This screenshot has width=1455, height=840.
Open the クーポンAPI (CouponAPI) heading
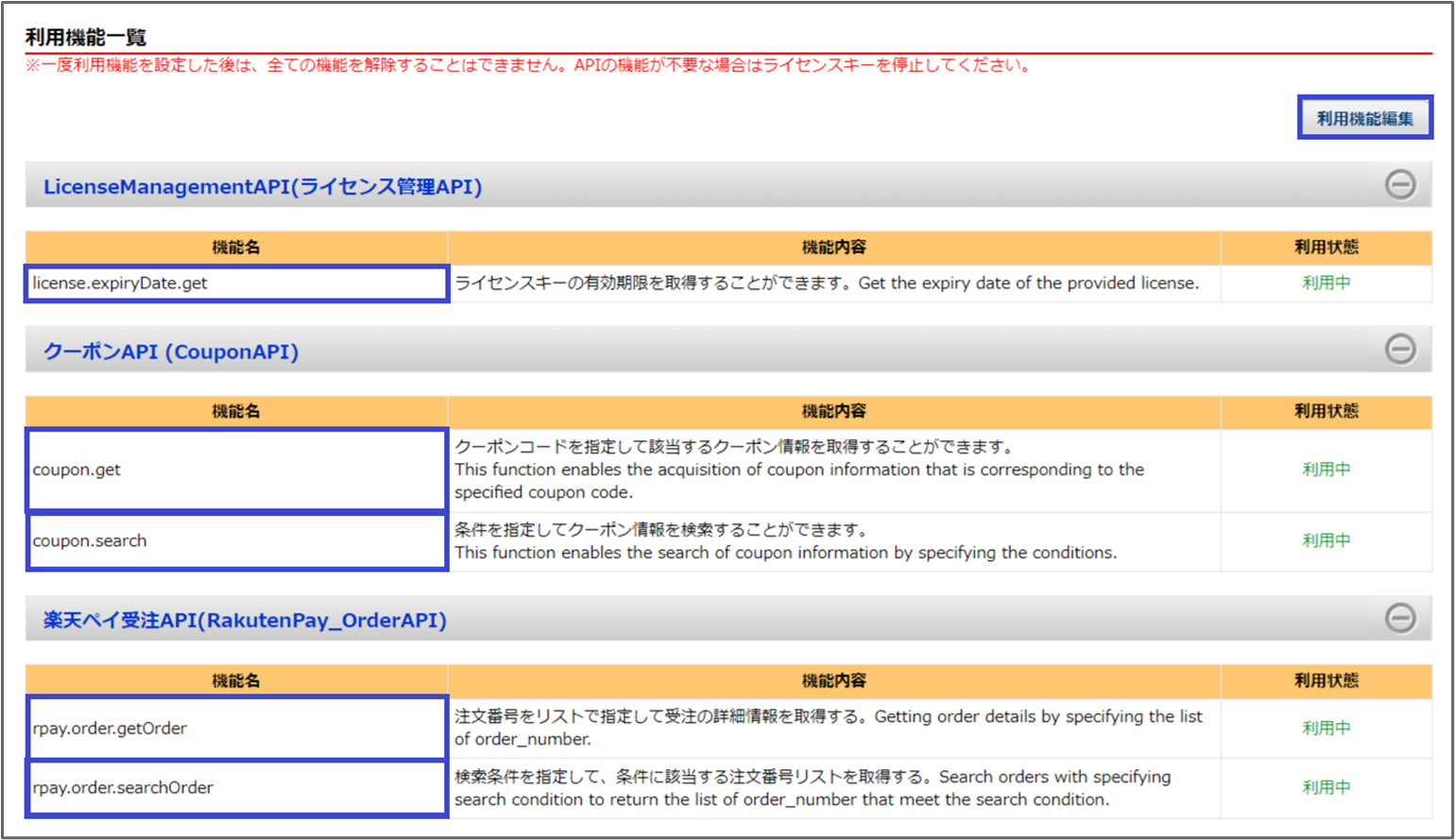(x=171, y=351)
